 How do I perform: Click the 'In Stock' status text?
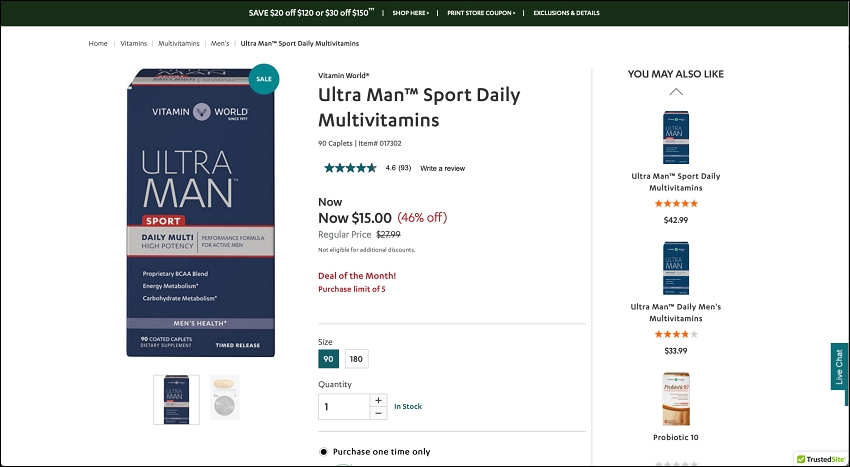point(408,406)
